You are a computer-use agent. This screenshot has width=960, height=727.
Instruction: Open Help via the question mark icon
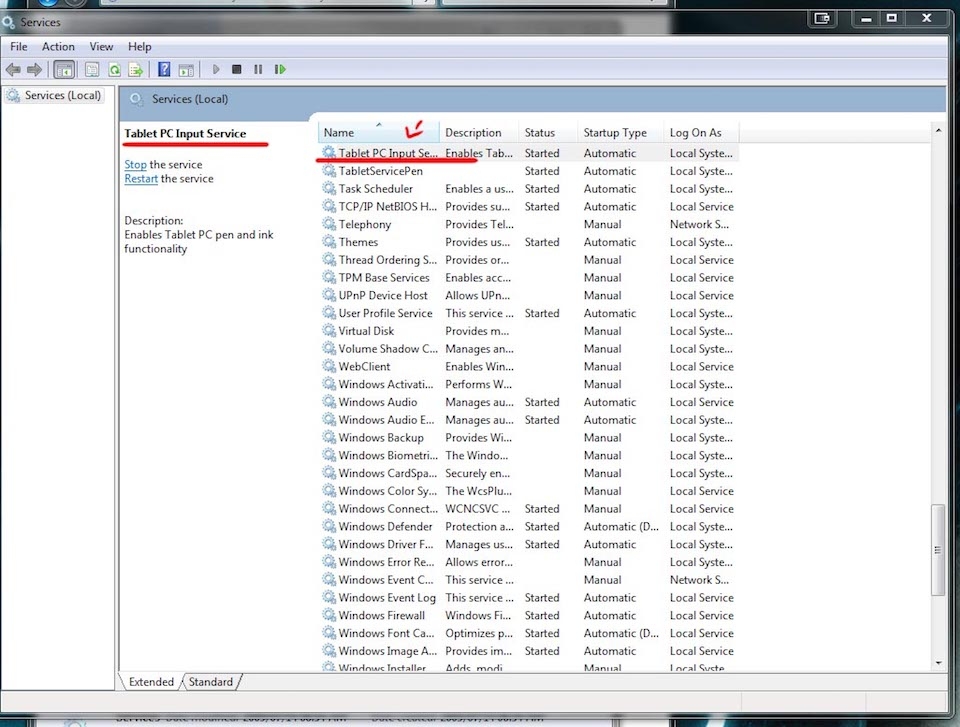coord(163,70)
